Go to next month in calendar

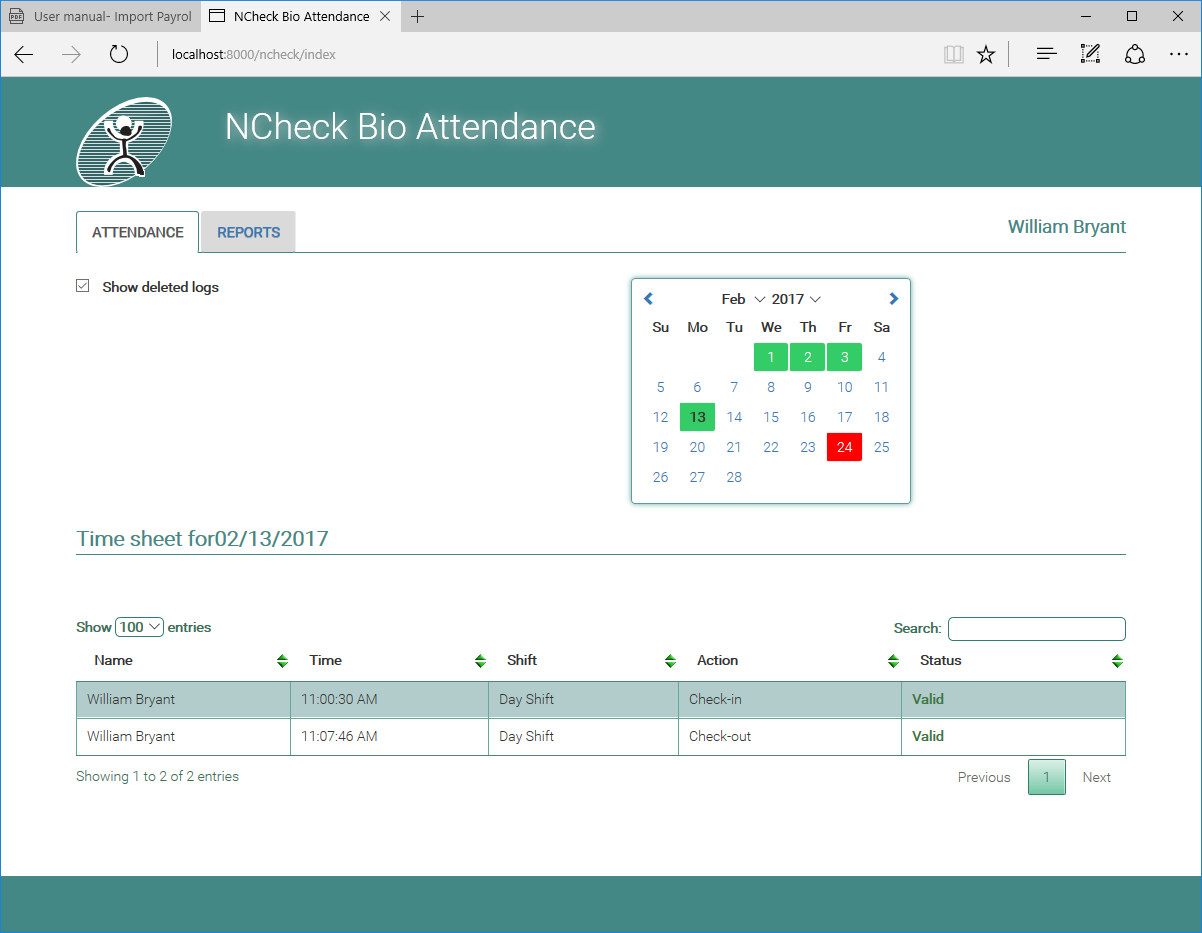(x=893, y=299)
